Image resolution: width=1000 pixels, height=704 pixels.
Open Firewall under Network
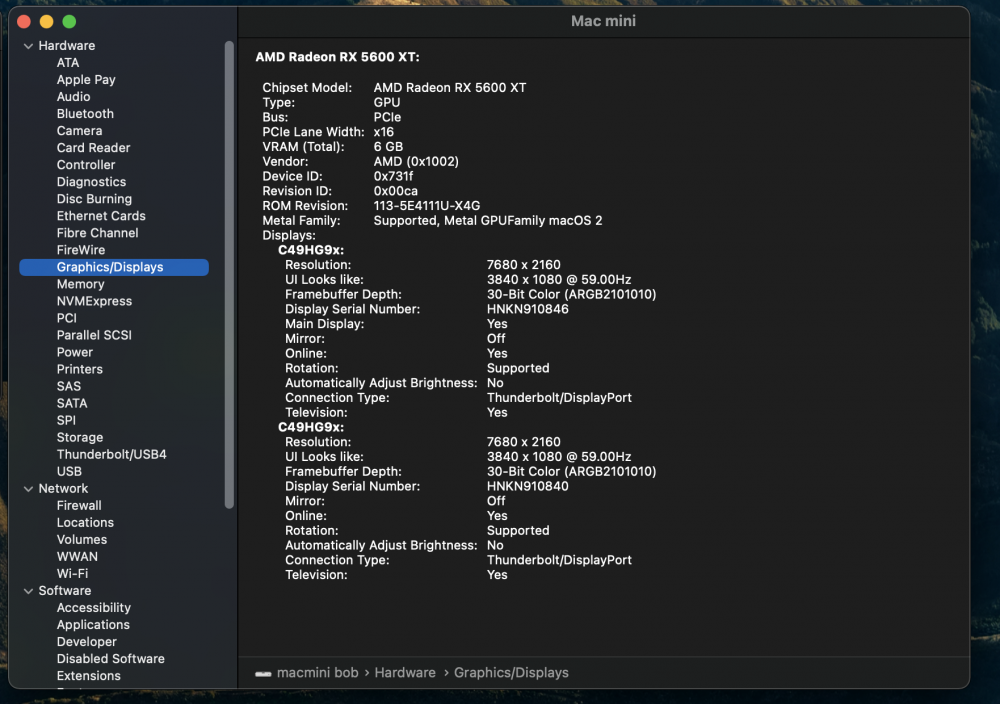point(78,506)
